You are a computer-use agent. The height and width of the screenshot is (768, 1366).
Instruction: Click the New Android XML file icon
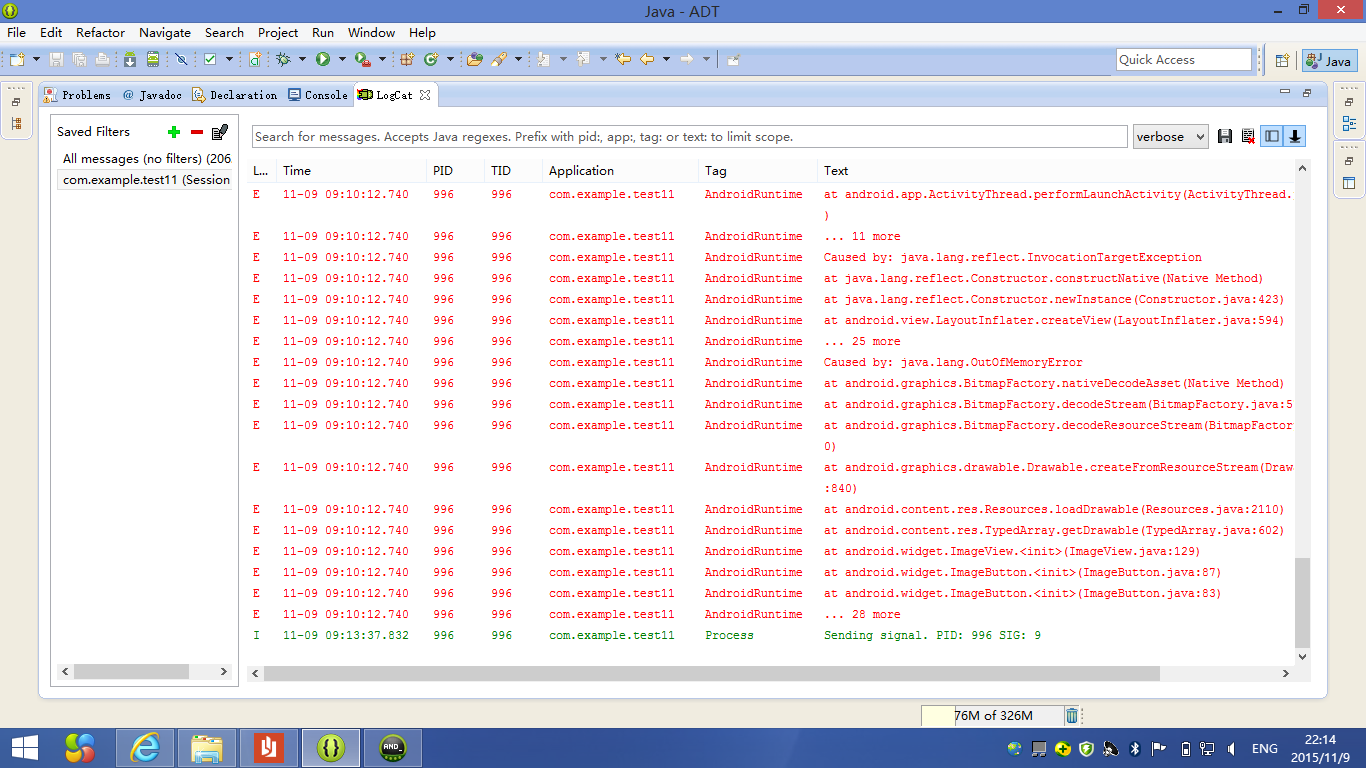click(254, 60)
